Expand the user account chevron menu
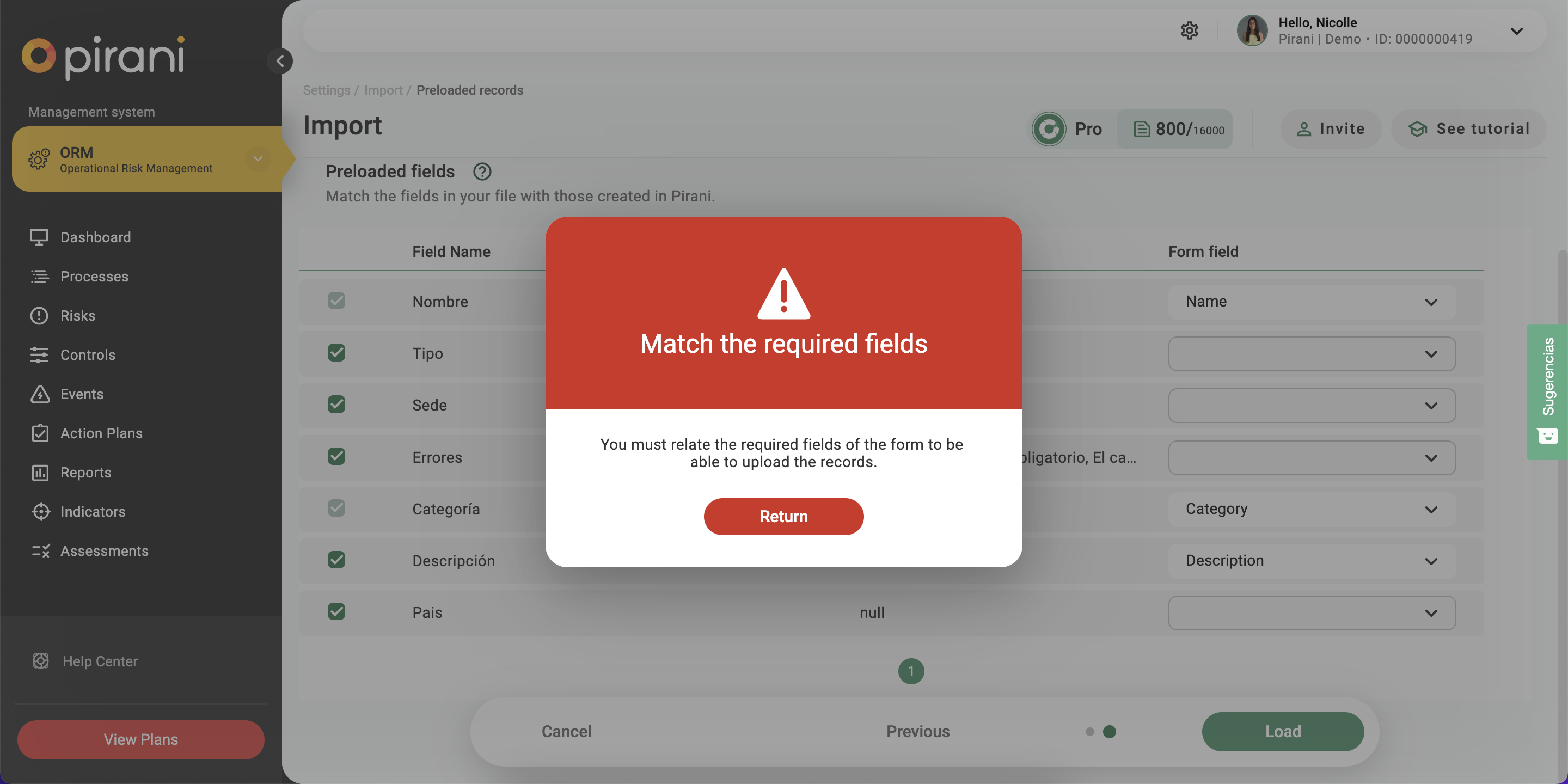The width and height of the screenshot is (1568, 784). pyautogui.click(x=1516, y=30)
